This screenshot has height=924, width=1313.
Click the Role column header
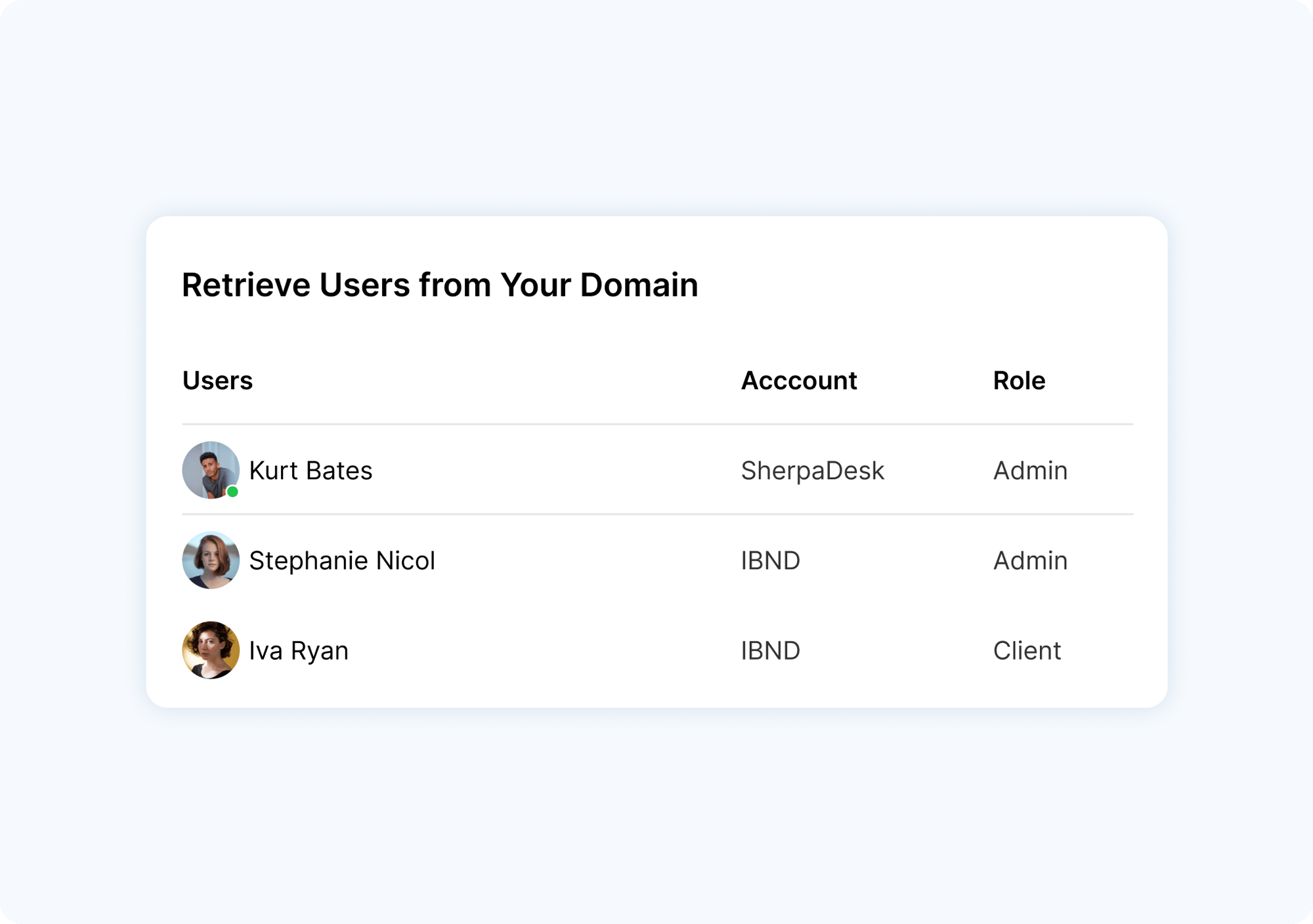1019,381
